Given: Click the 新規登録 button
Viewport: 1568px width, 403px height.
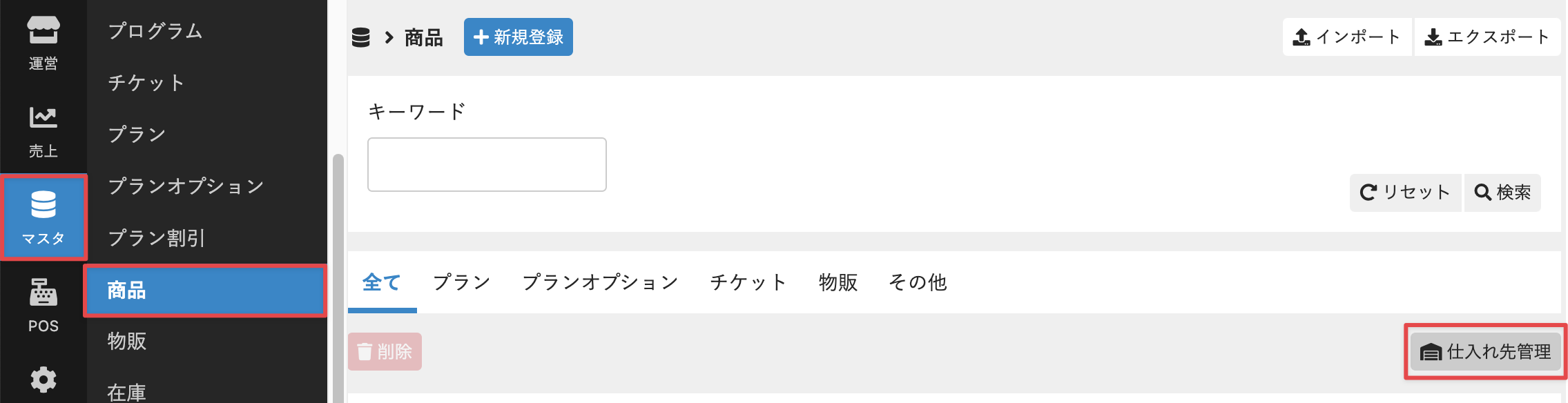Looking at the screenshot, I should coord(519,37).
